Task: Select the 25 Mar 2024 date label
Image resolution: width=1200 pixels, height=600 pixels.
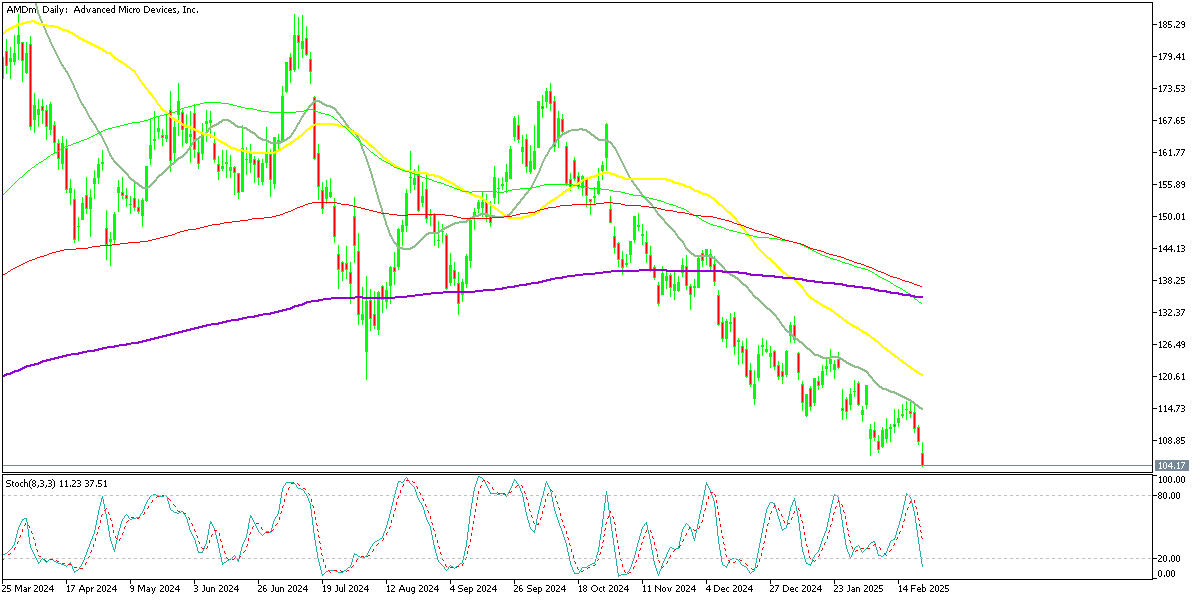Action: [x=30, y=589]
